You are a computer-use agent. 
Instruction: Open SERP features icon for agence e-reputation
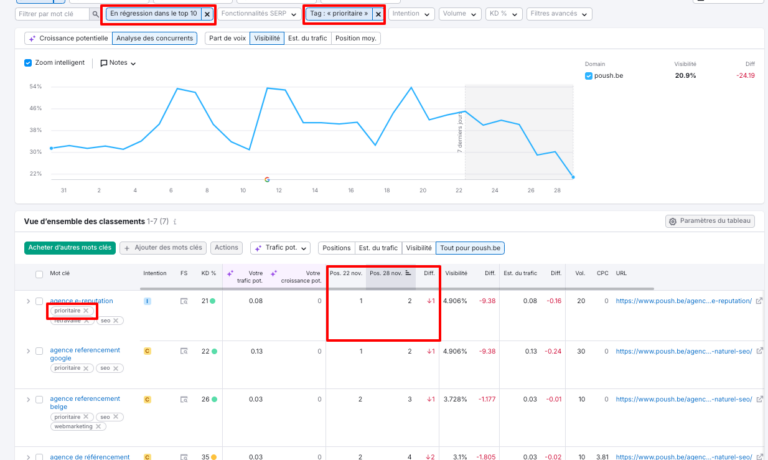[183, 300]
